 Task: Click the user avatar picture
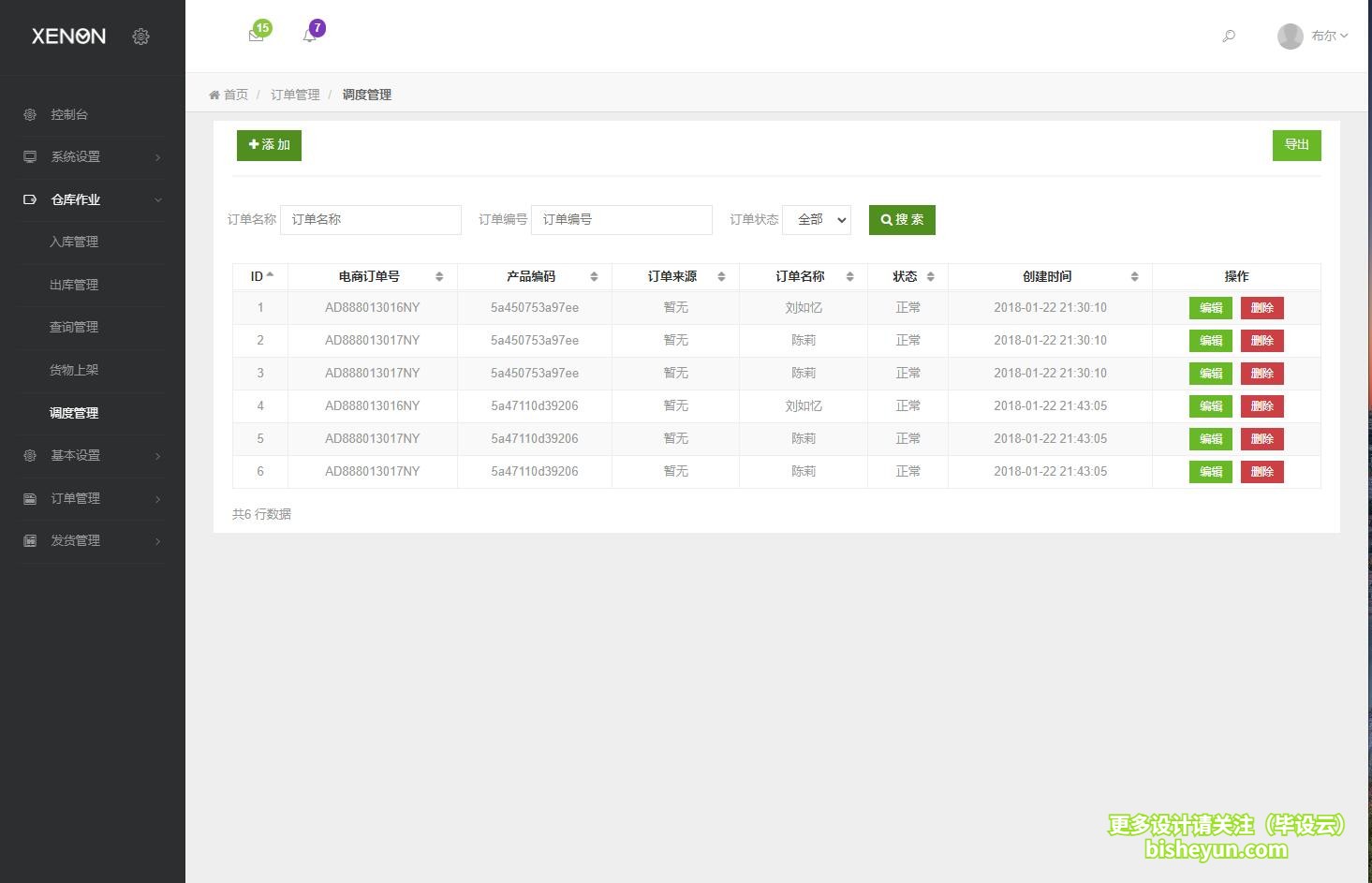1290,36
